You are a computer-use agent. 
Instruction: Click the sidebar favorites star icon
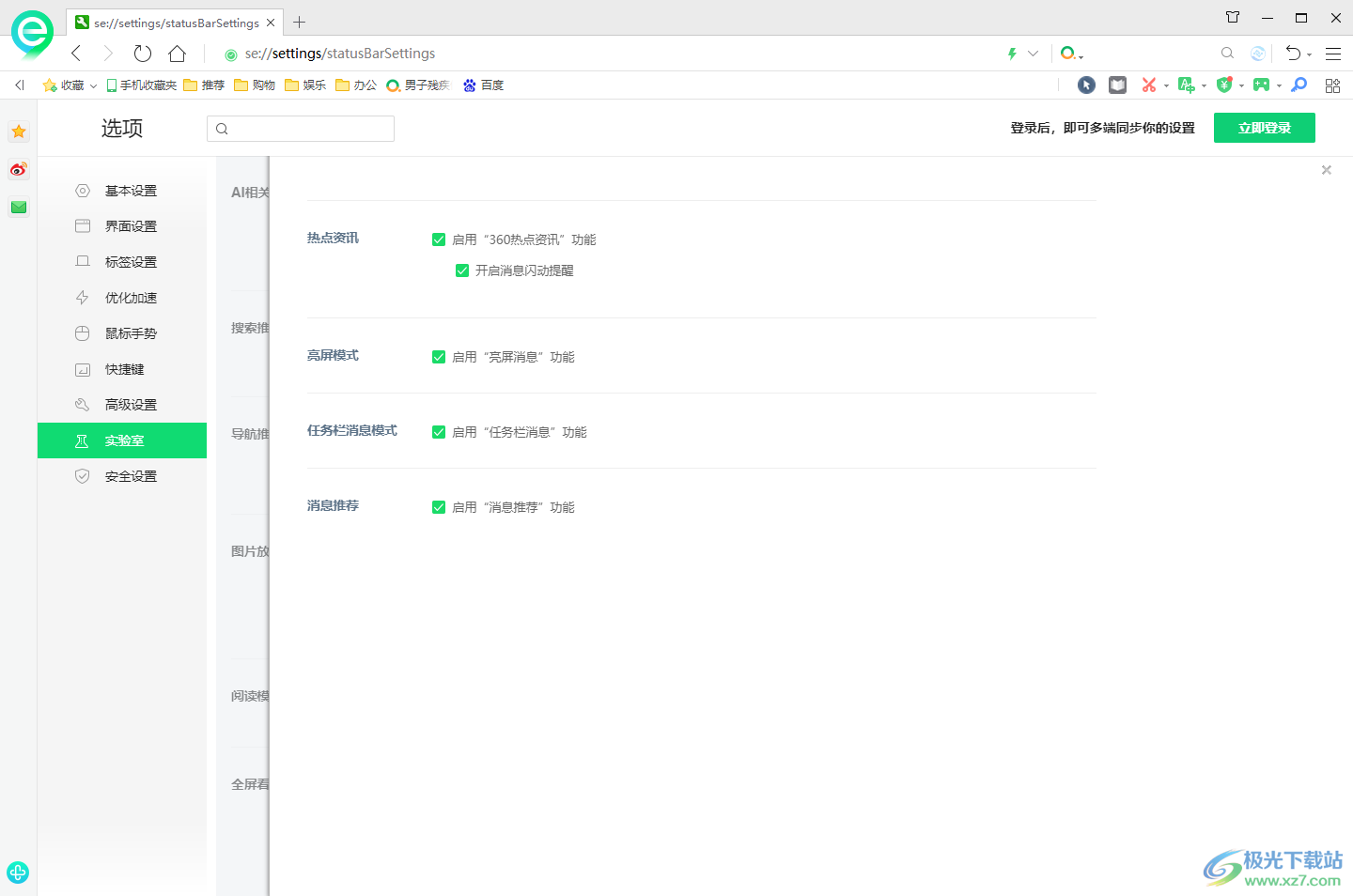19,131
